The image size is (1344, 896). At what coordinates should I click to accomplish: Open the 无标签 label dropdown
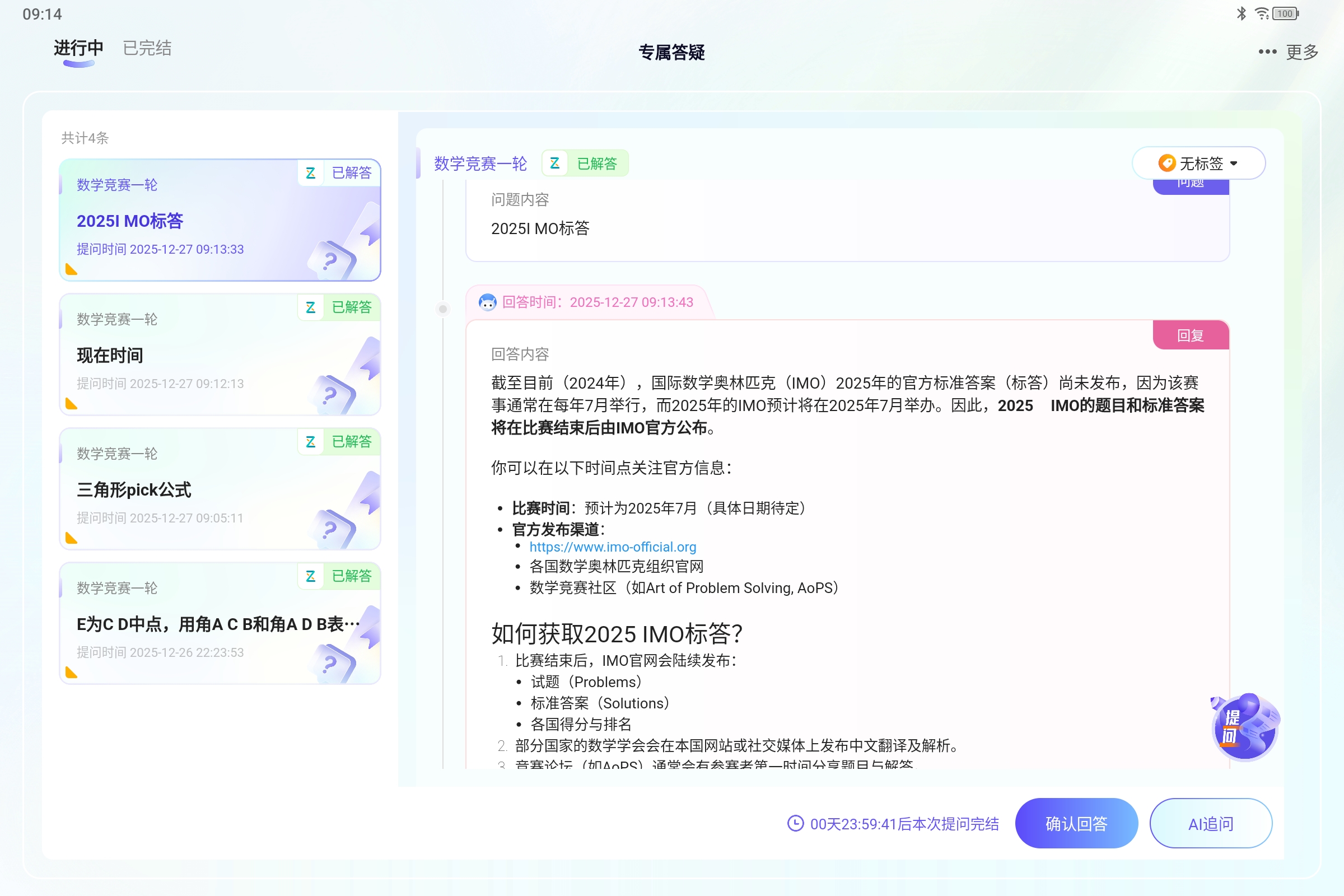click(x=1200, y=164)
